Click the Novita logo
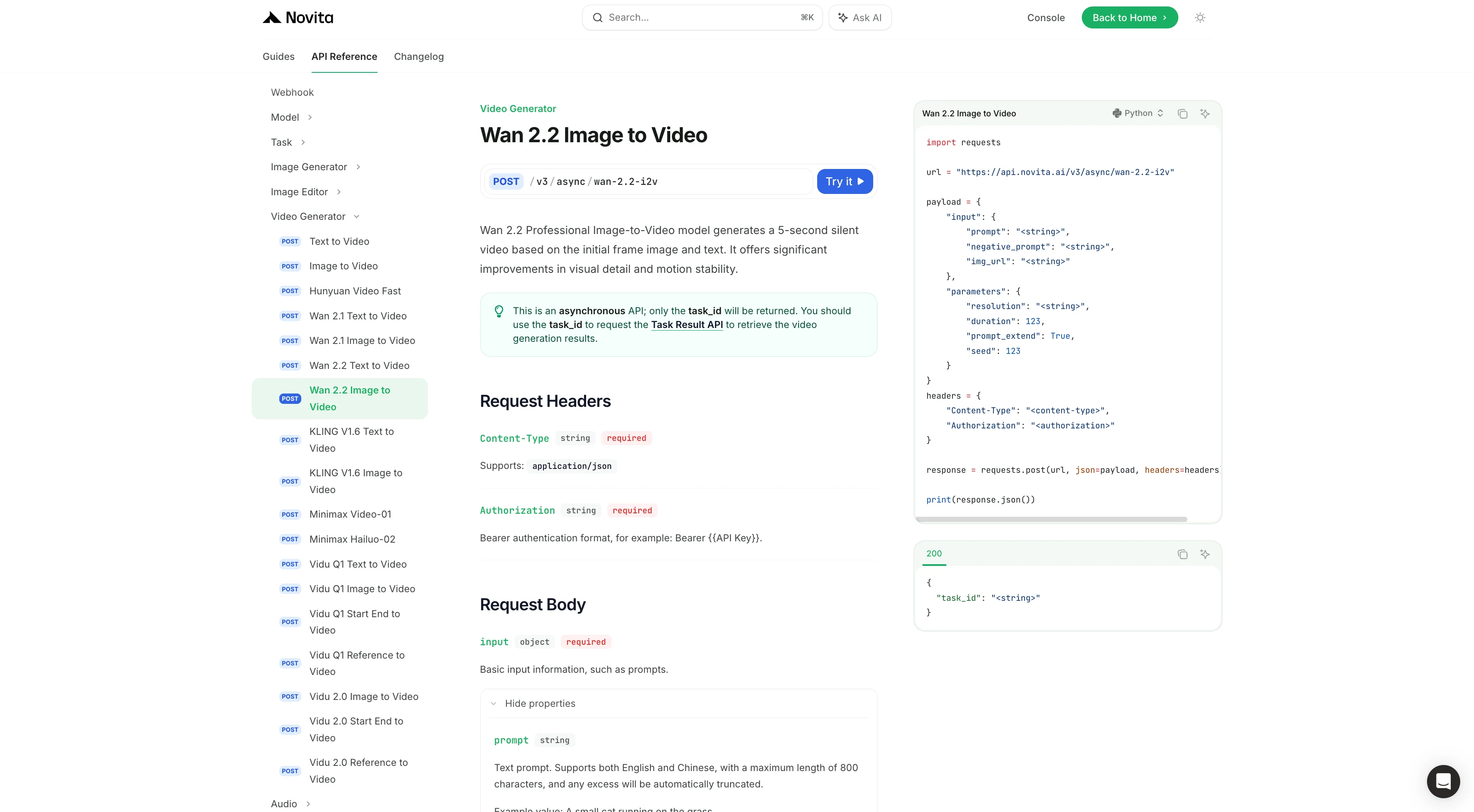Screen dimensions: 1474x812 point(297,18)
